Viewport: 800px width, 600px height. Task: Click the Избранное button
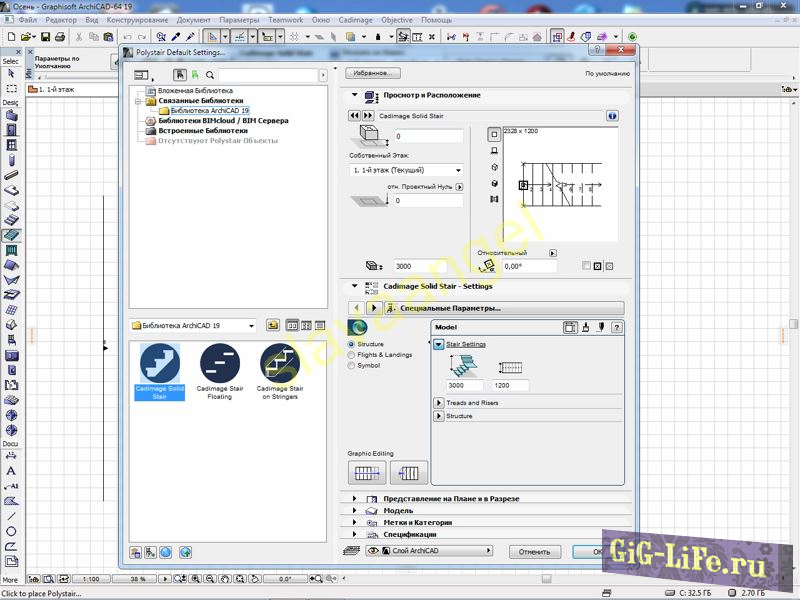373,73
